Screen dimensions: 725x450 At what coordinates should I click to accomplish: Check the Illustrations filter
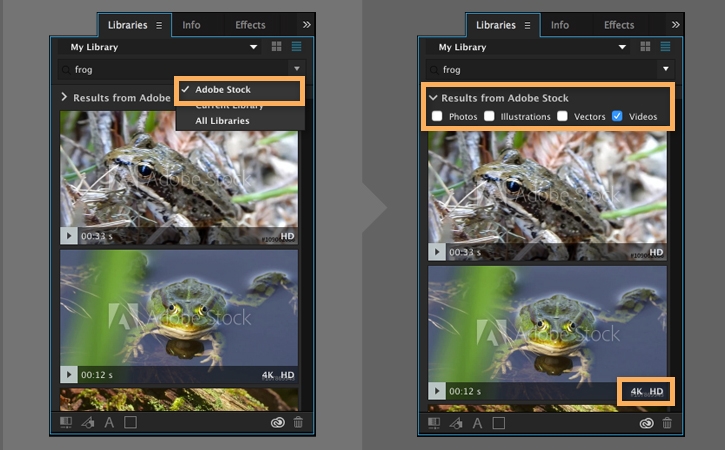pos(489,116)
